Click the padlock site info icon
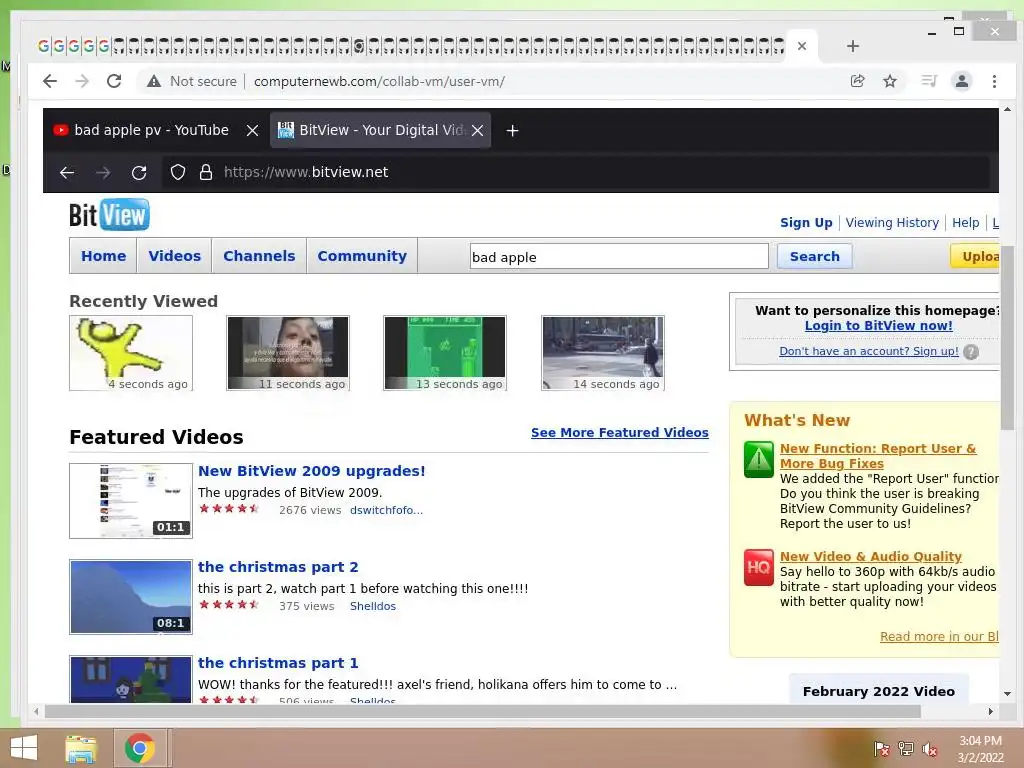The width and height of the screenshot is (1024, 768). [206, 172]
